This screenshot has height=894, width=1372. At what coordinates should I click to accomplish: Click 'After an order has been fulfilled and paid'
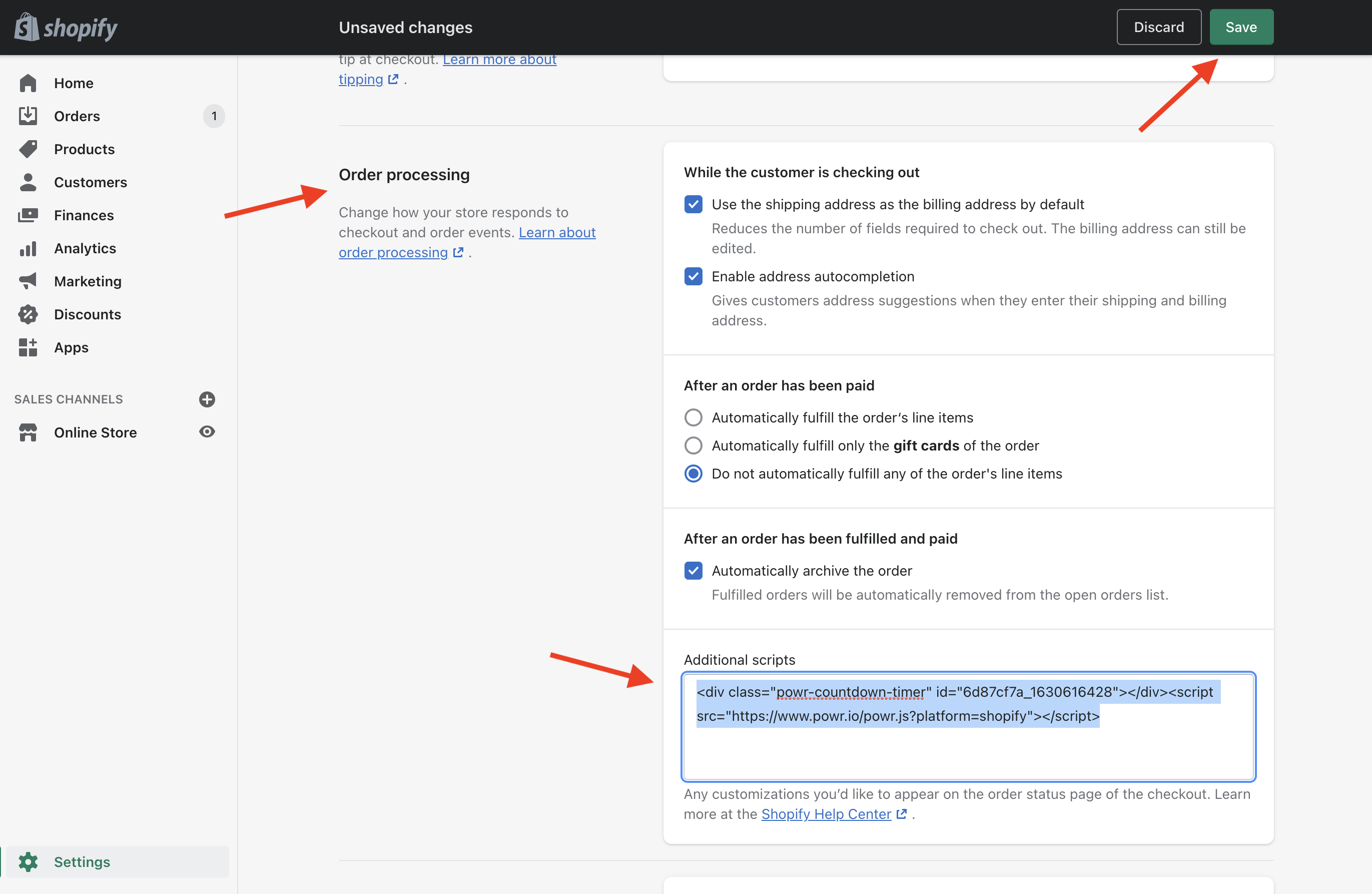(820, 538)
